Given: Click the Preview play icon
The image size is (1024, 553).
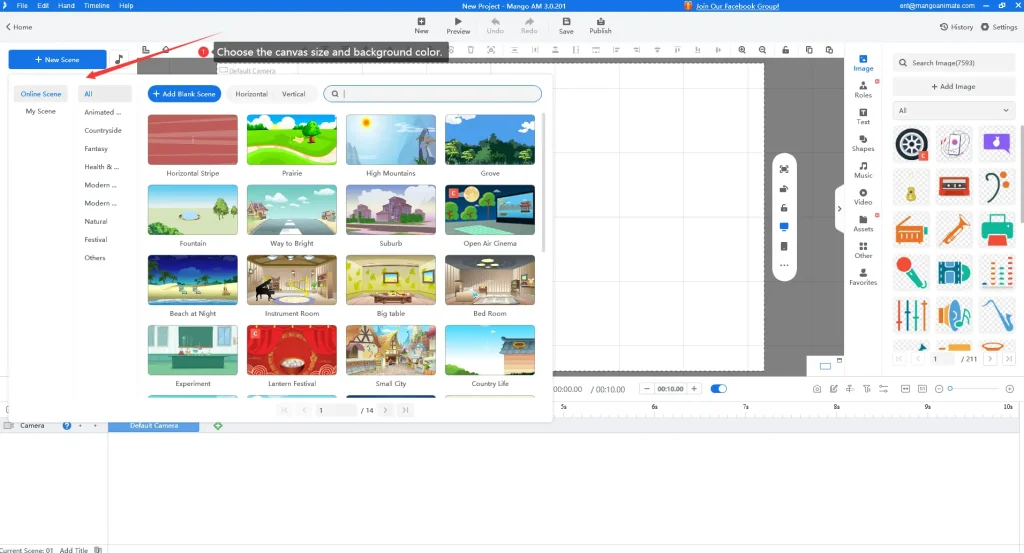Looking at the screenshot, I should (x=458, y=22).
